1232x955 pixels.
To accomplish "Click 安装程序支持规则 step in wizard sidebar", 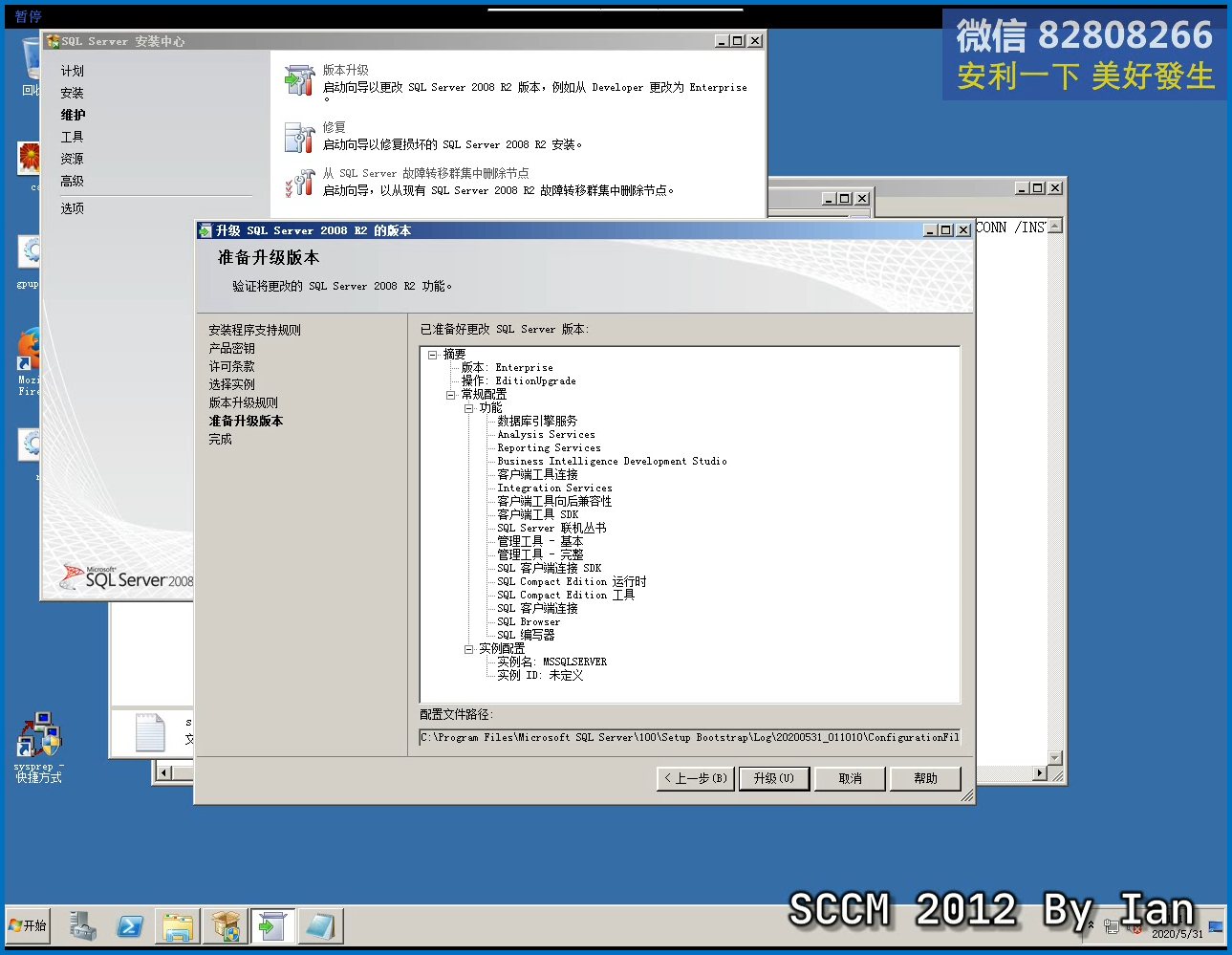I will [x=254, y=330].
